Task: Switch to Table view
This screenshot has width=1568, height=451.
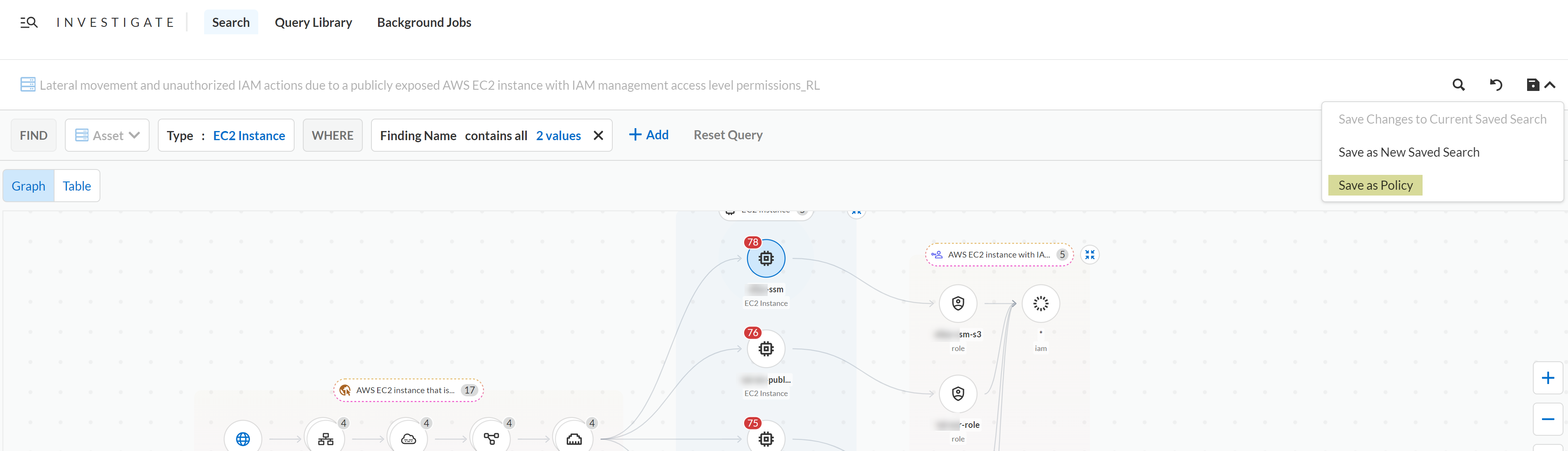Action: (x=77, y=186)
